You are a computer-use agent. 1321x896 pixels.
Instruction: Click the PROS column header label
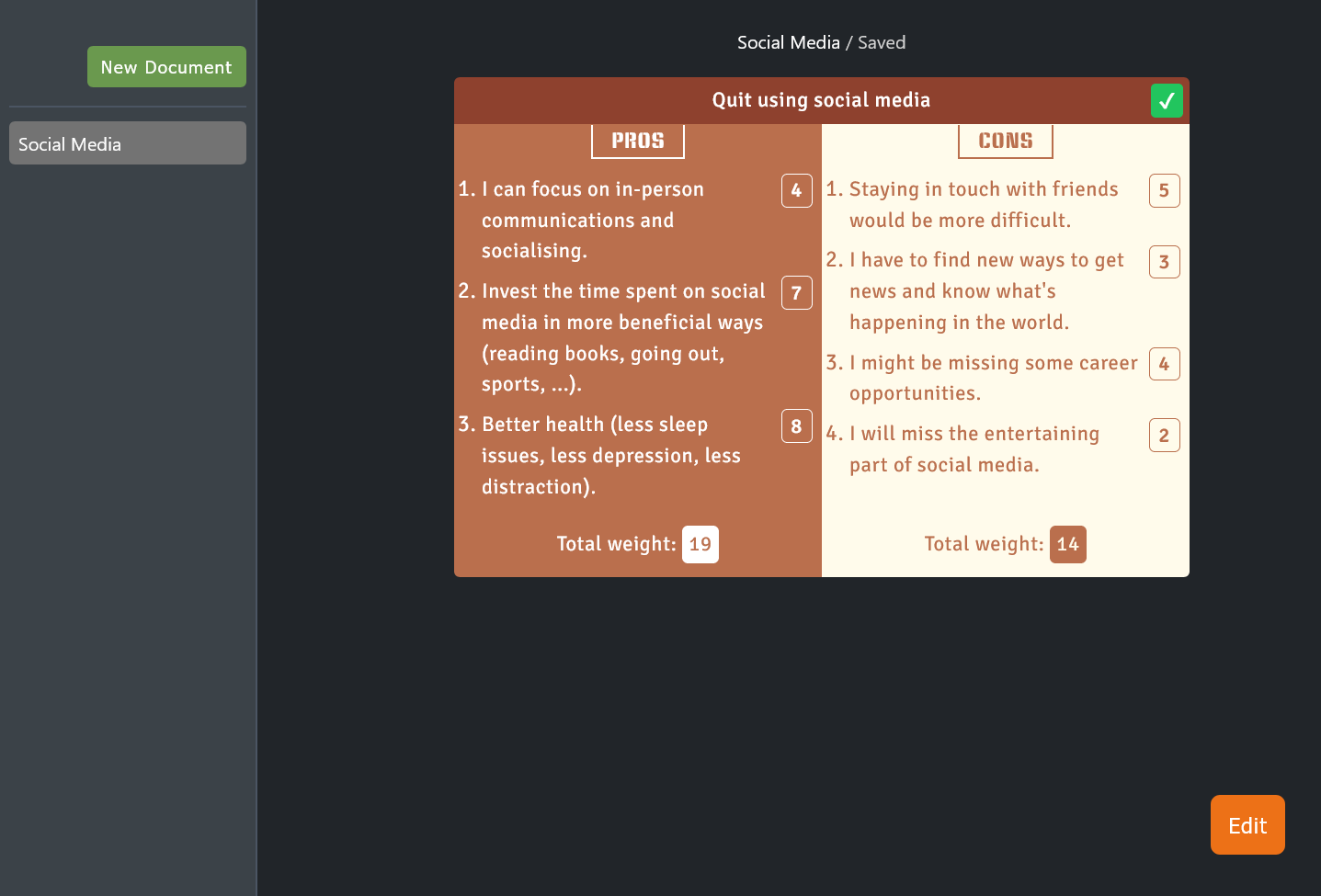[637, 140]
